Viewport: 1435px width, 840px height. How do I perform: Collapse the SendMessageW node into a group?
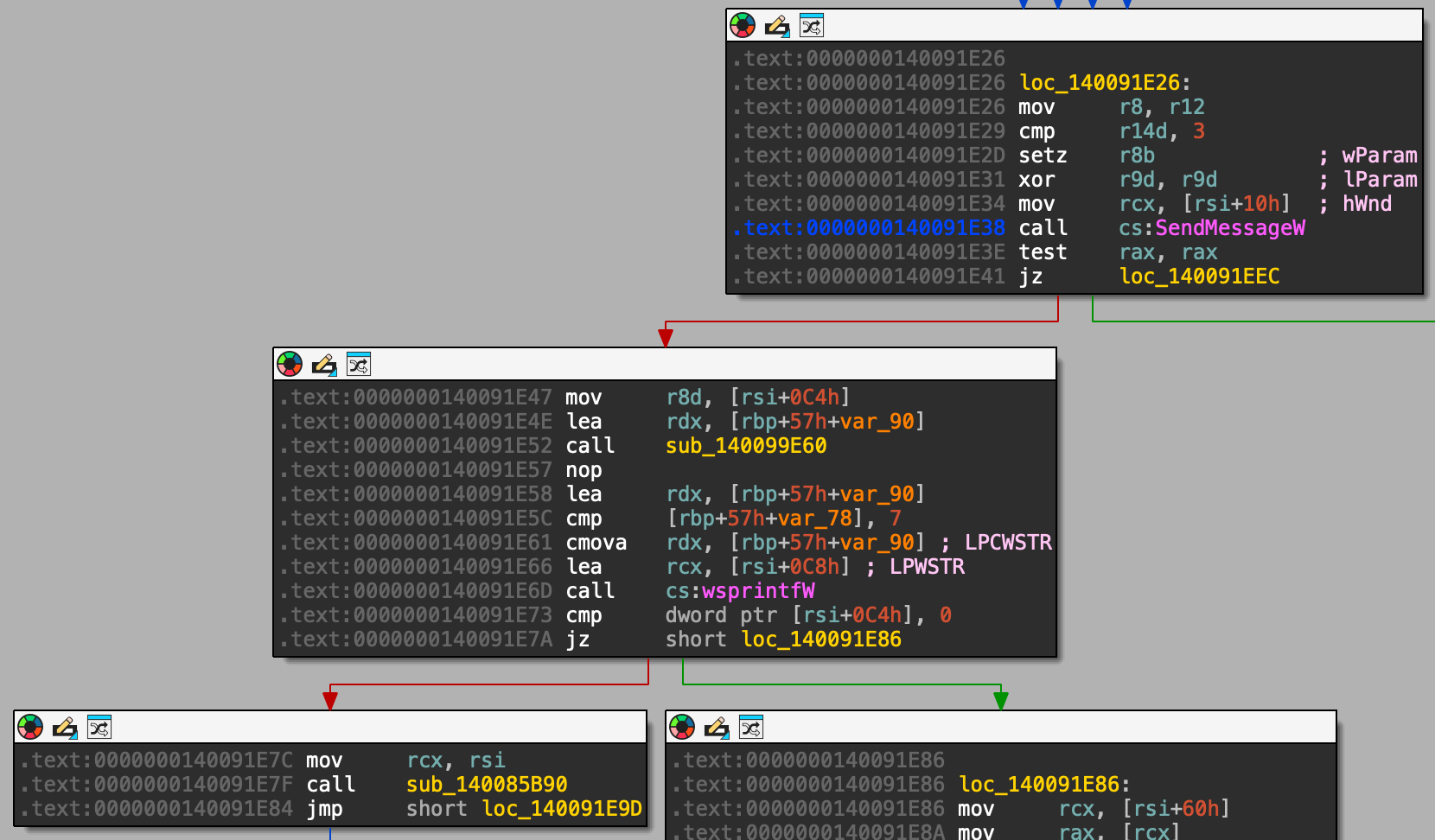[x=811, y=25]
